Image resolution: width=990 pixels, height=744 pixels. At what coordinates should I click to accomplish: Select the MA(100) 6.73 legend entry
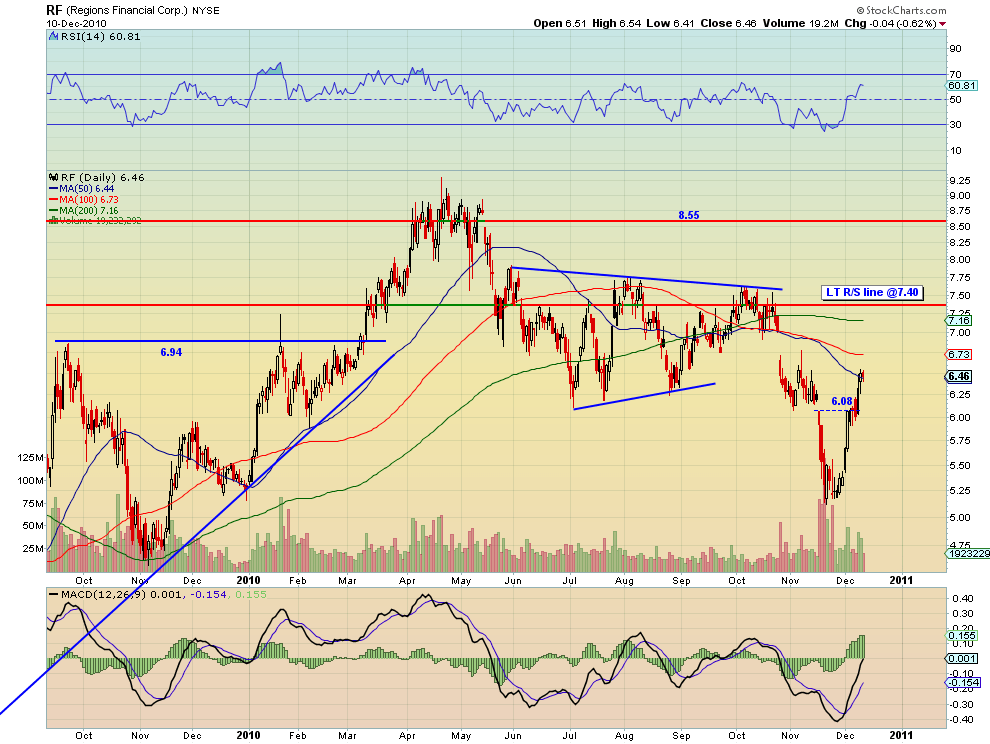coord(83,200)
